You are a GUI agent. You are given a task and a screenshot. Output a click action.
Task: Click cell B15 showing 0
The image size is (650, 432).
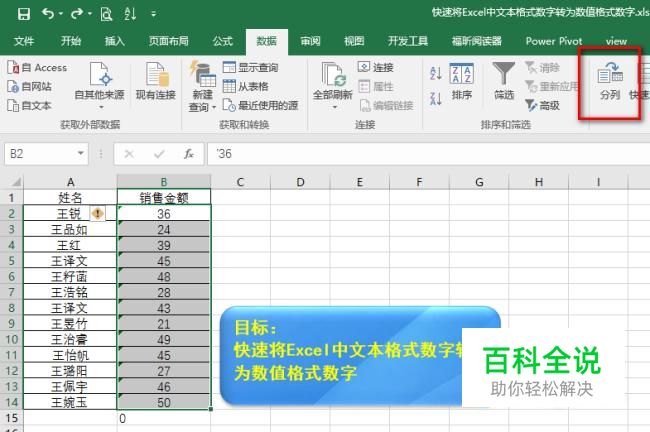164,418
